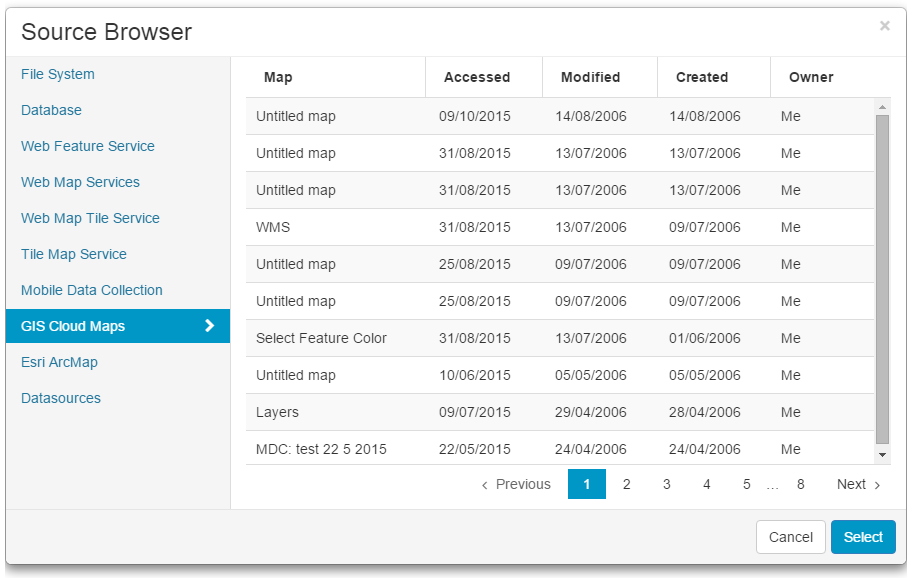Open Datasources entry

coord(61,399)
